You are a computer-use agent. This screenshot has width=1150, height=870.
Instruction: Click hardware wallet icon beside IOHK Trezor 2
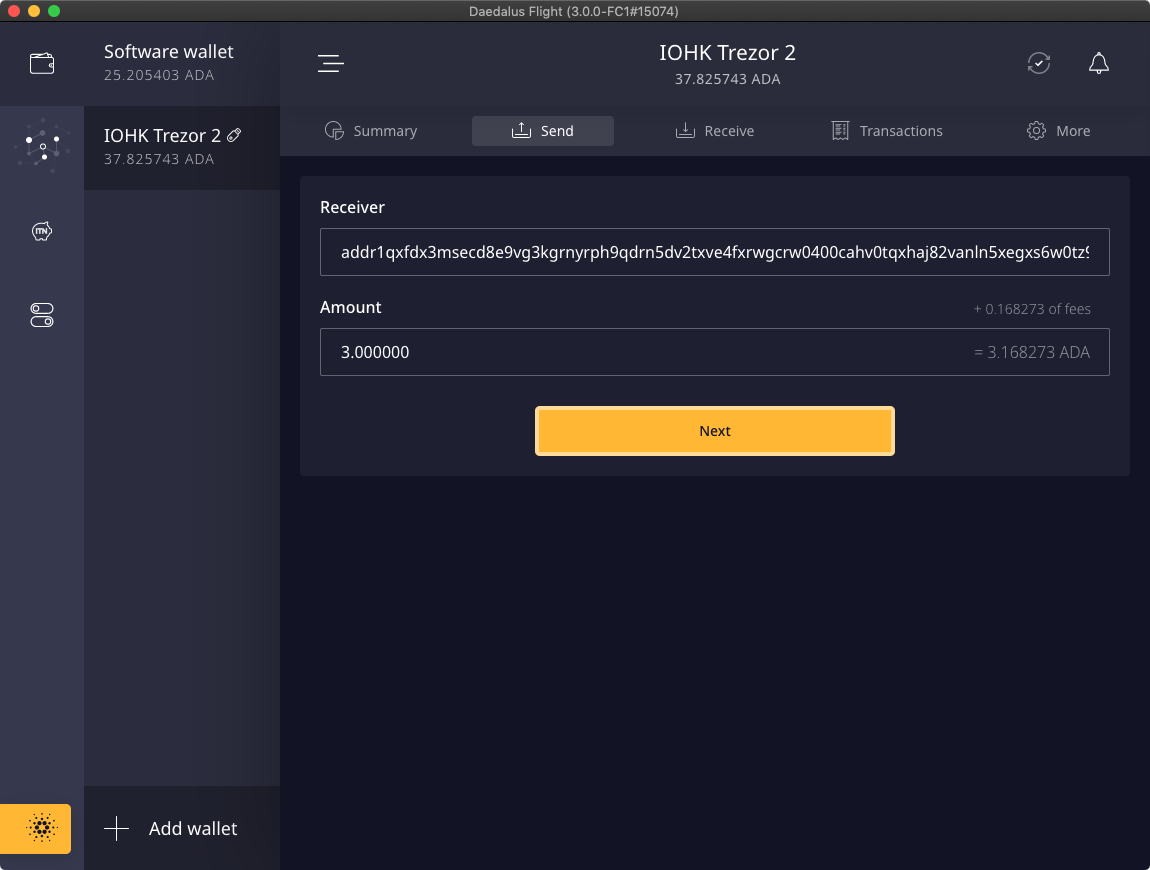[x=234, y=135]
